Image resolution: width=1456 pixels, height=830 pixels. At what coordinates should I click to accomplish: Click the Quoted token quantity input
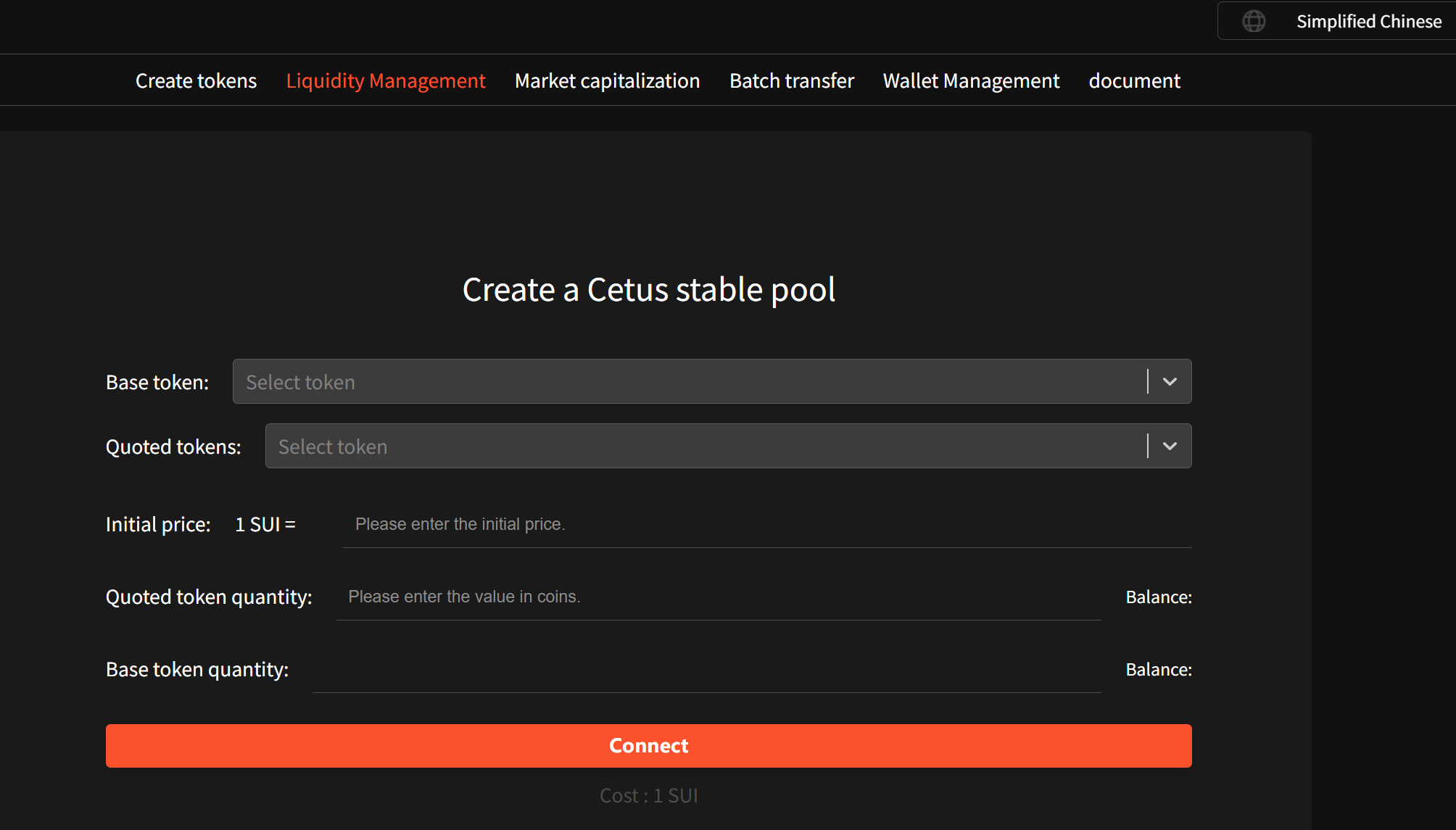[x=718, y=596]
